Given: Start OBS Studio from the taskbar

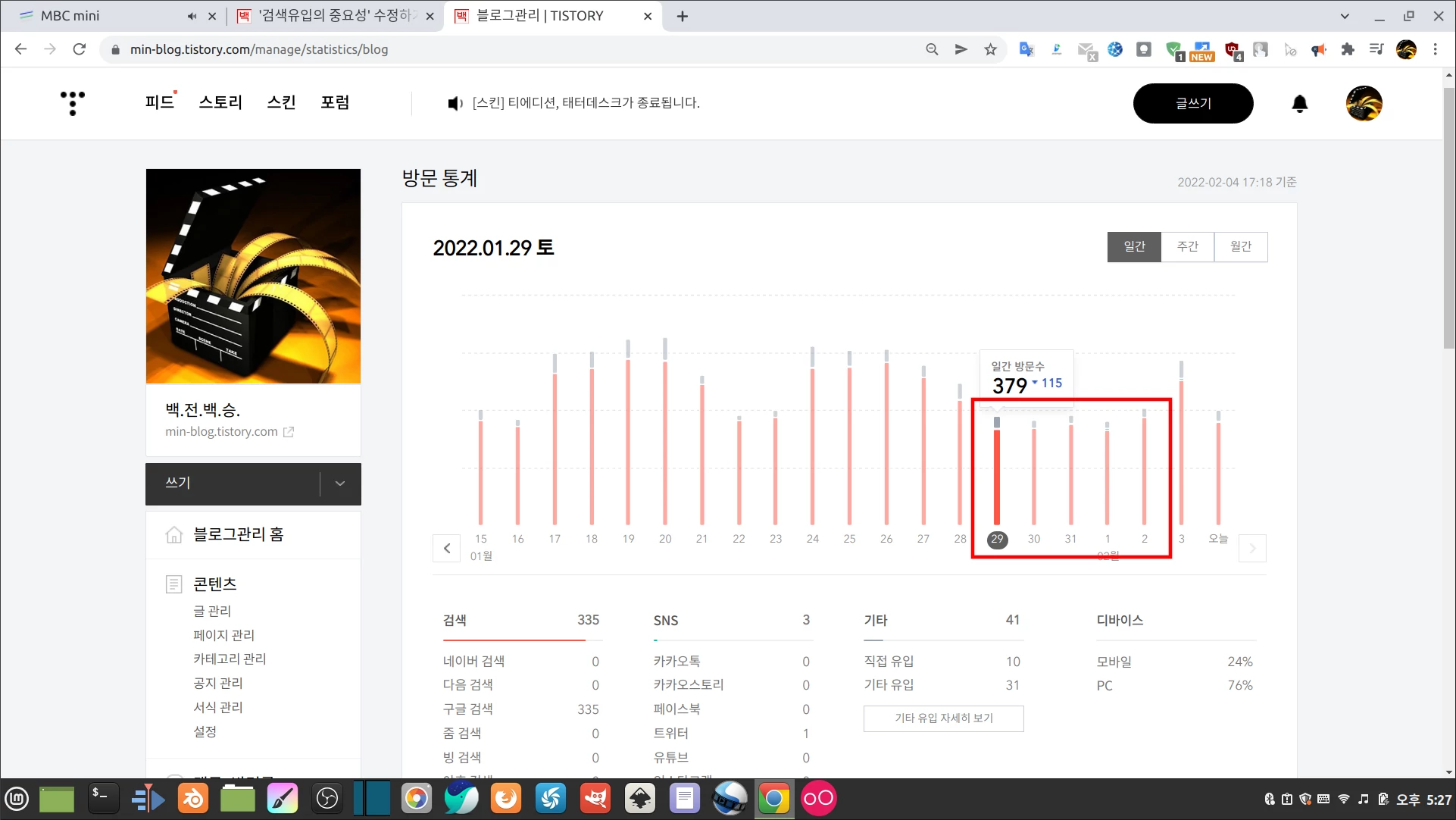Looking at the screenshot, I should (327, 798).
